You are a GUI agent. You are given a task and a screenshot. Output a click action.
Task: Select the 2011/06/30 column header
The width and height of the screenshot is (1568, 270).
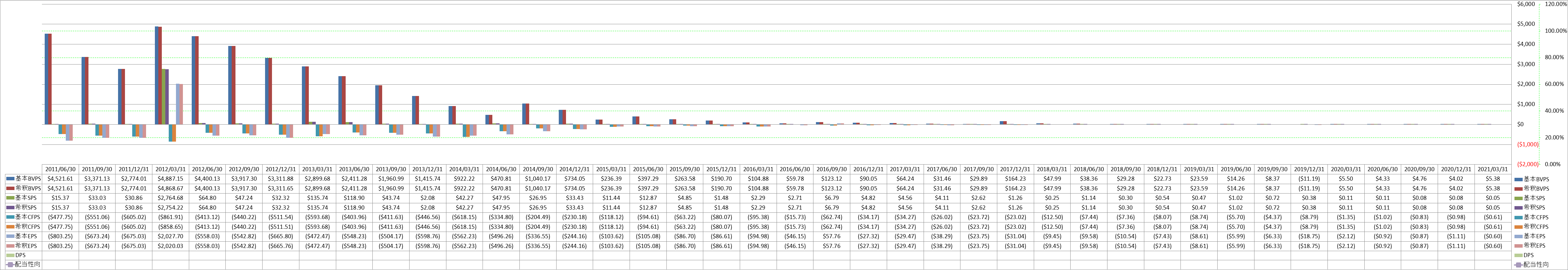(60, 169)
